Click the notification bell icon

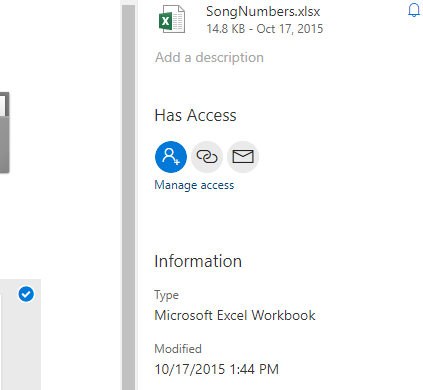point(414,10)
